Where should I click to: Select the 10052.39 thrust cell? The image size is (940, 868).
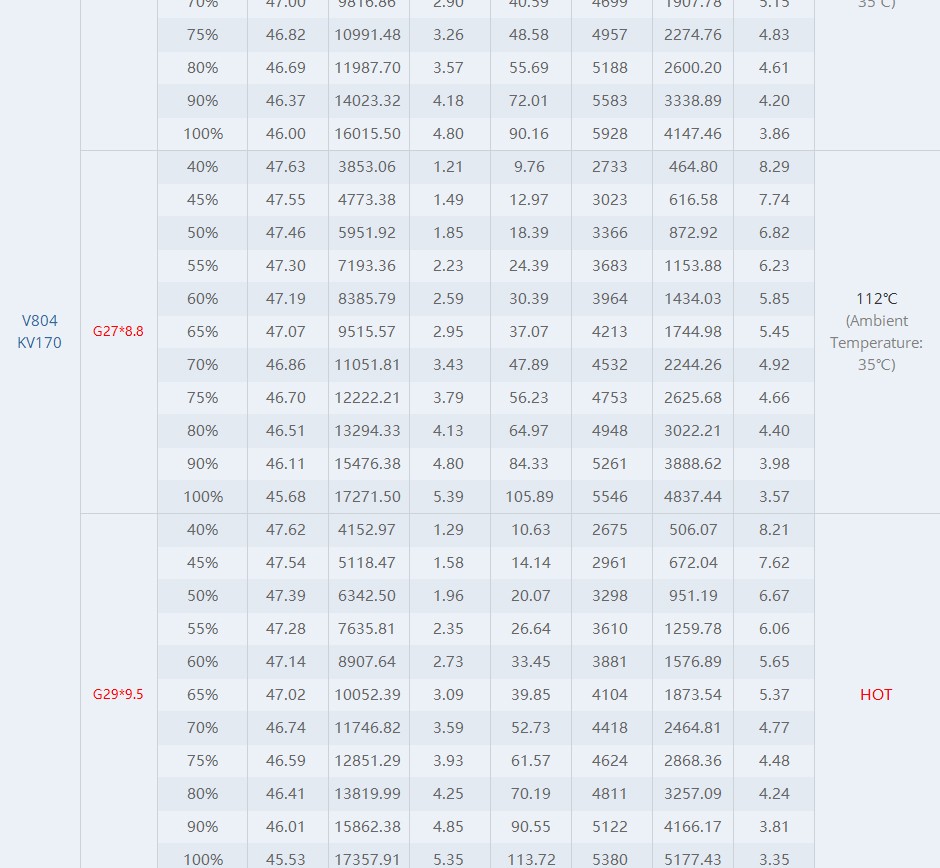coord(369,694)
